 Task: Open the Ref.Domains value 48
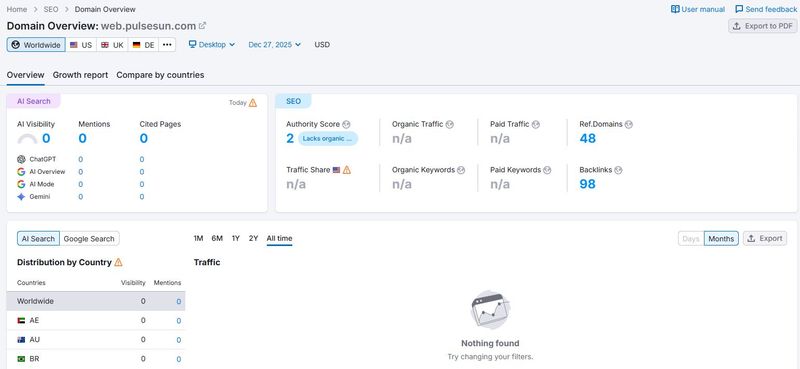[x=588, y=138]
